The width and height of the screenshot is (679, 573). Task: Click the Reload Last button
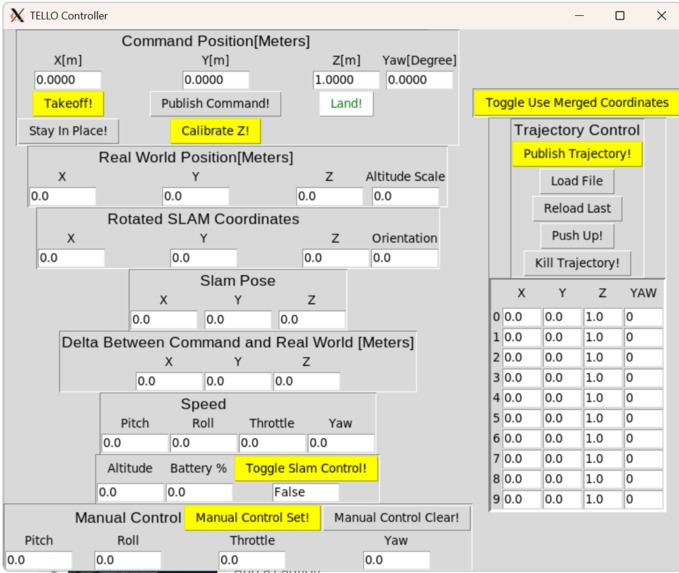tap(577, 208)
